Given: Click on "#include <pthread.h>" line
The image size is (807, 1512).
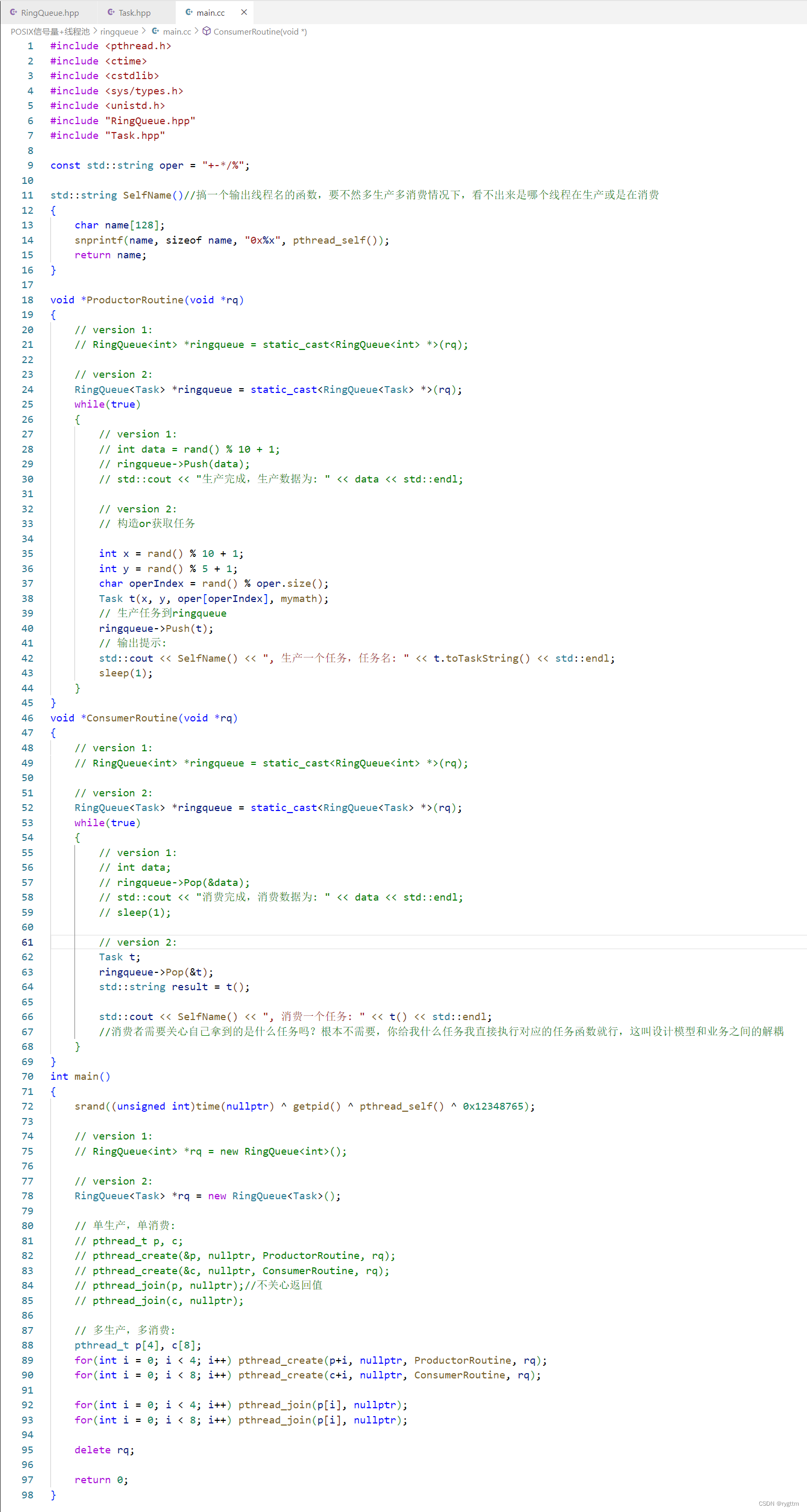Looking at the screenshot, I should (x=111, y=46).
